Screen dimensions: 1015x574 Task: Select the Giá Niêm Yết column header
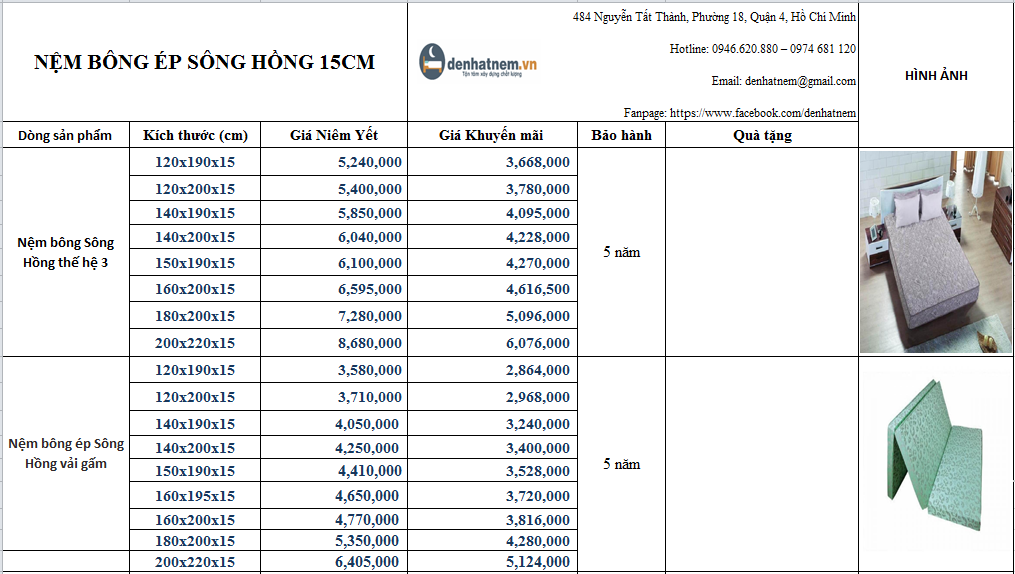click(x=334, y=135)
